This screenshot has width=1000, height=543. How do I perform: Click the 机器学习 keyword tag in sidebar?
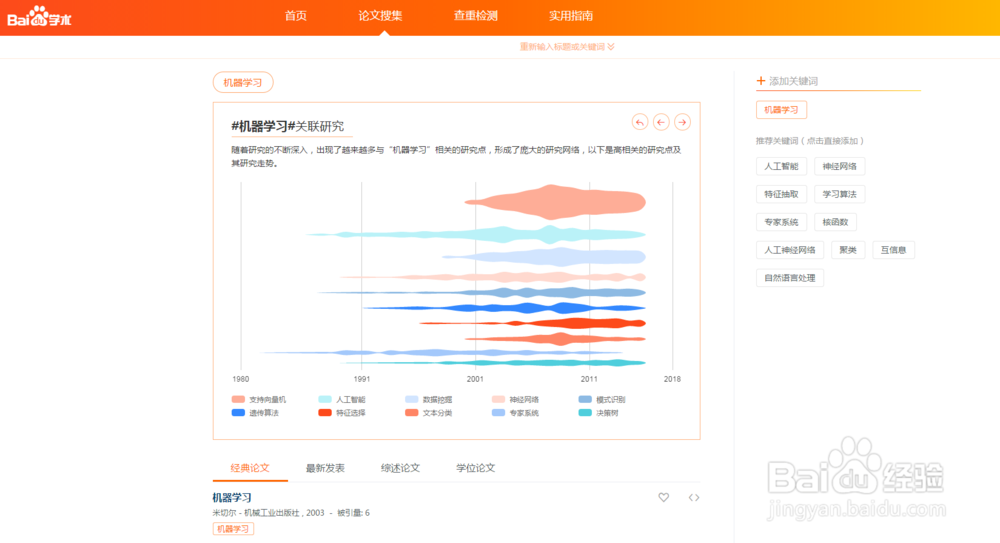point(781,110)
